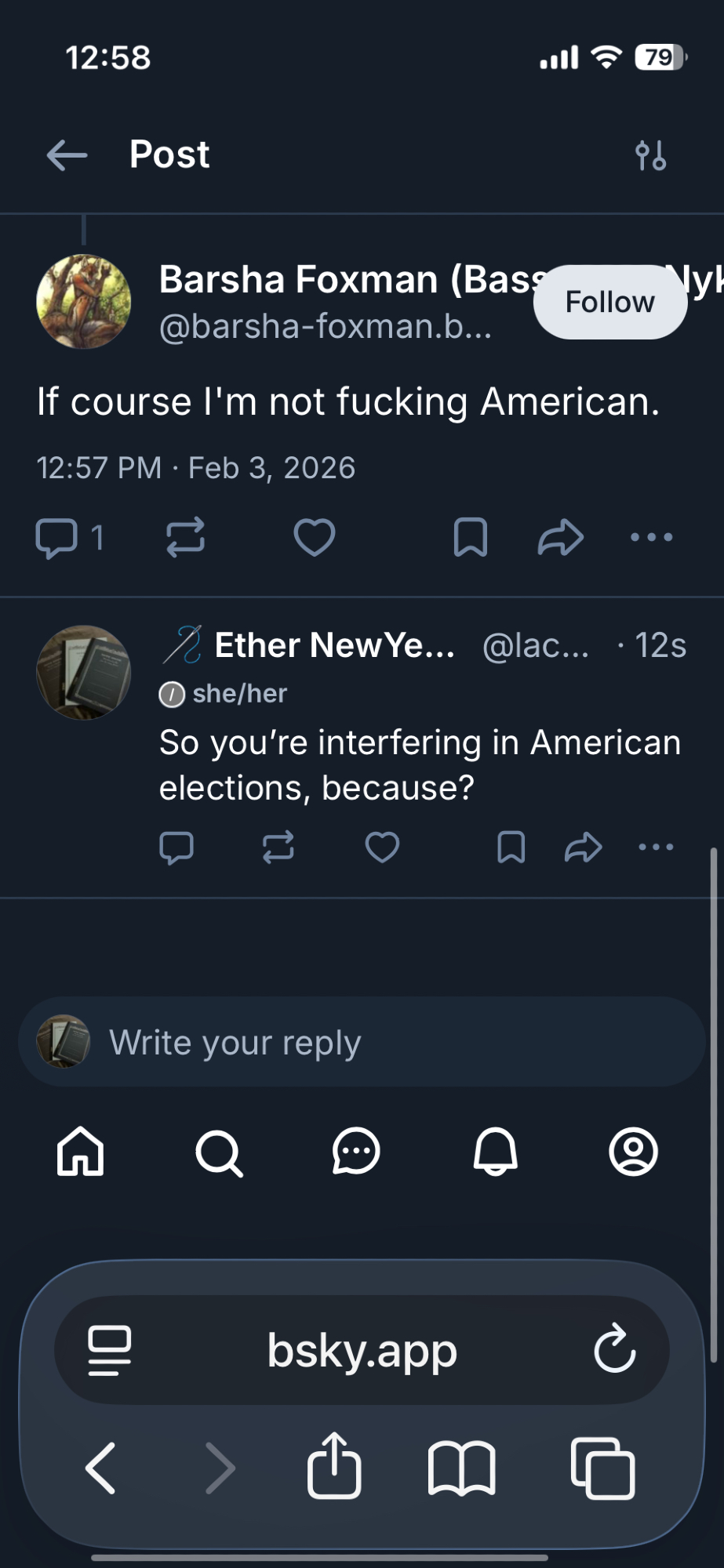724x1568 pixels.
Task: Reply to Barsha Foxman's main post
Action: [x=56, y=538]
